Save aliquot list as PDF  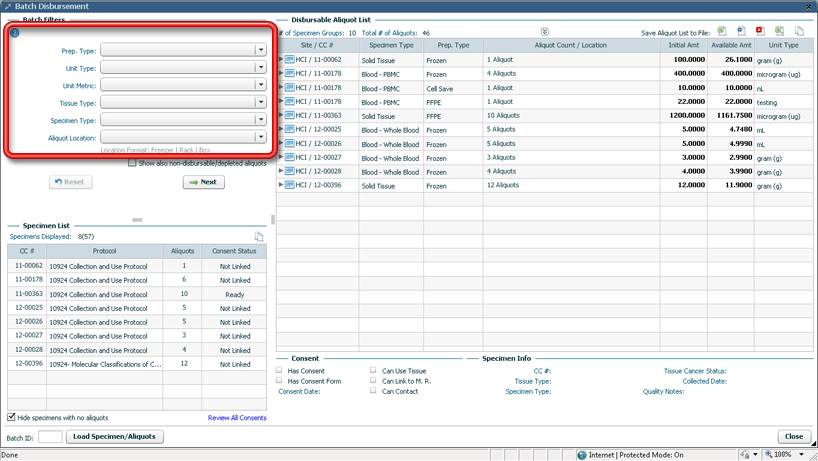coord(760,31)
